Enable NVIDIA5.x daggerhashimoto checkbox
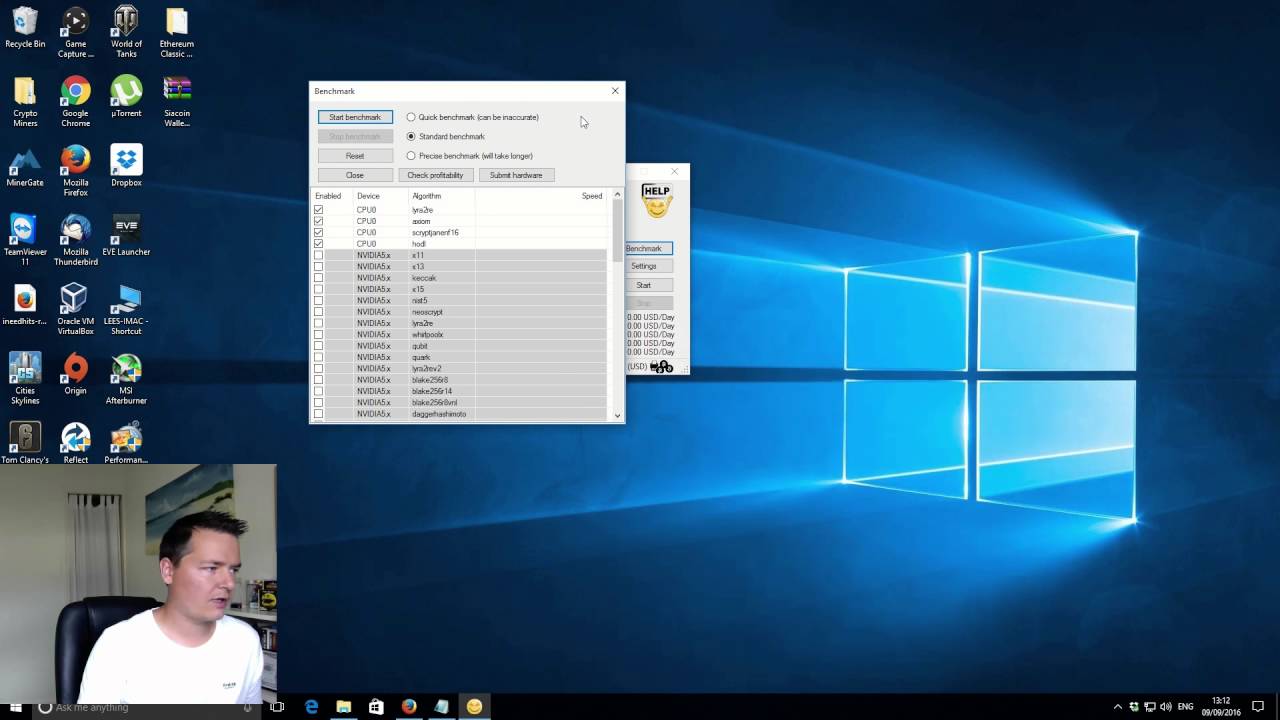Viewport: 1280px width, 720px height. click(318, 414)
